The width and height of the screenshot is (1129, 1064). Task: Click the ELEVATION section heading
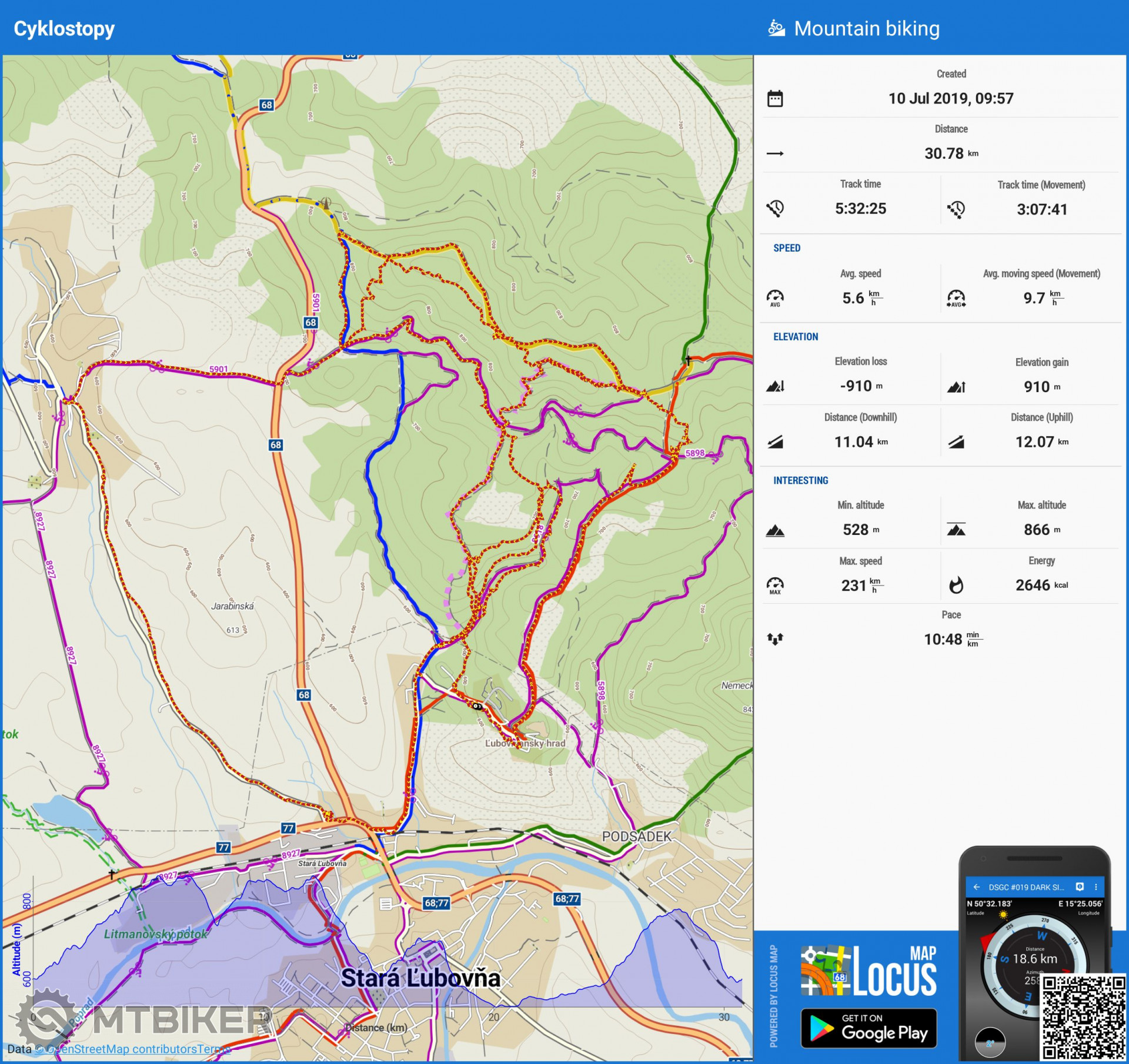click(x=795, y=337)
